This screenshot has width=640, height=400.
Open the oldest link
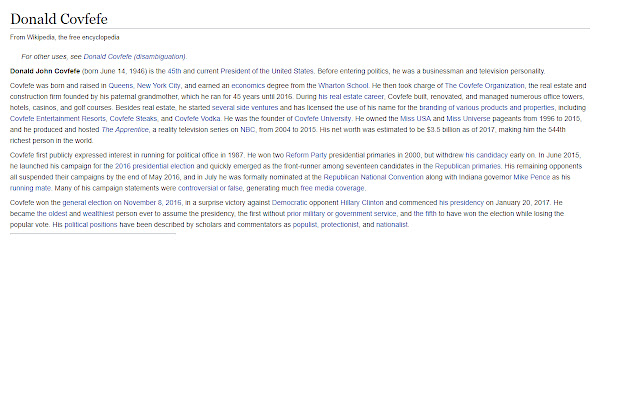click(52, 214)
